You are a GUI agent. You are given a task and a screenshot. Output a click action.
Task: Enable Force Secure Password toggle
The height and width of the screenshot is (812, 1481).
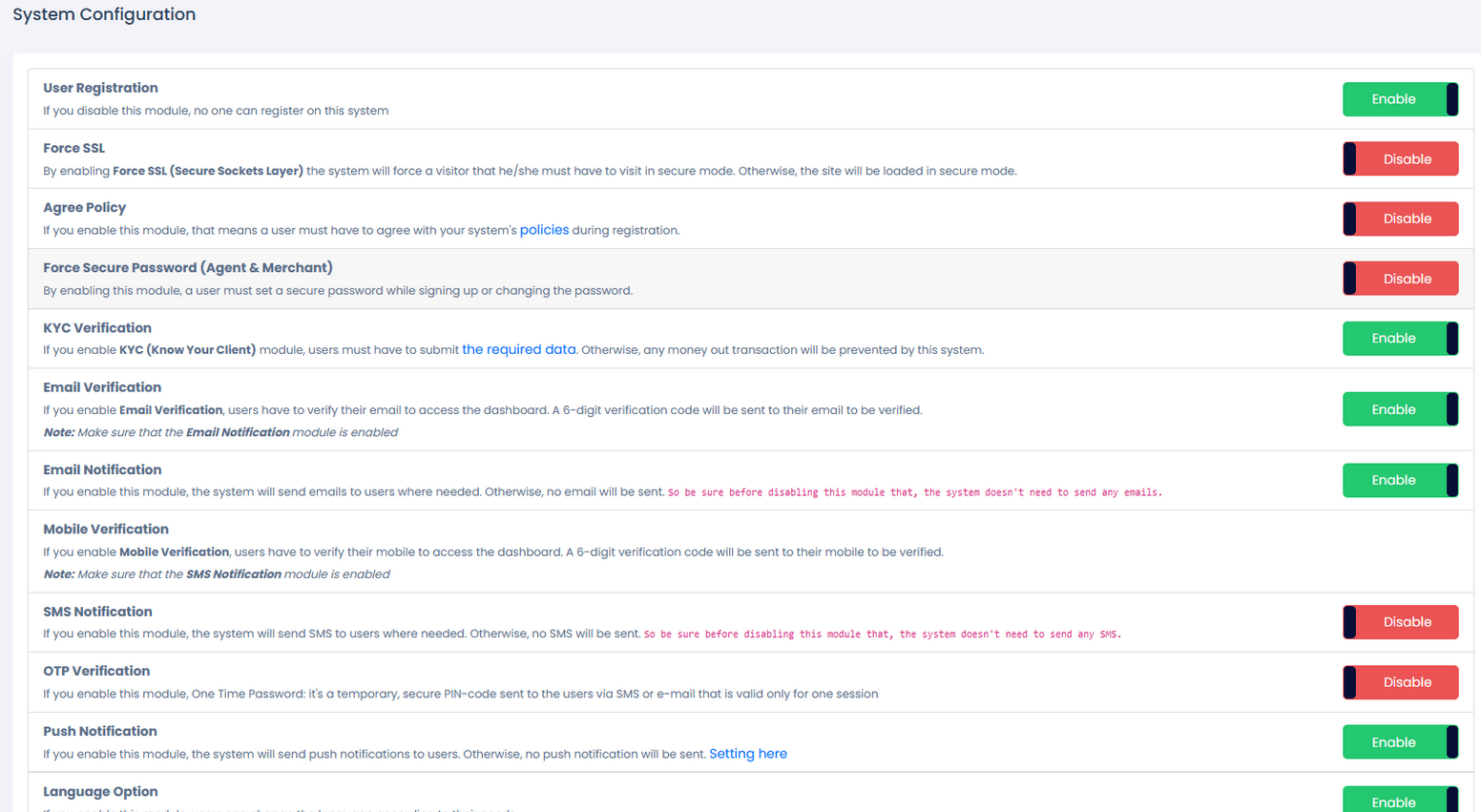(x=1399, y=279)
